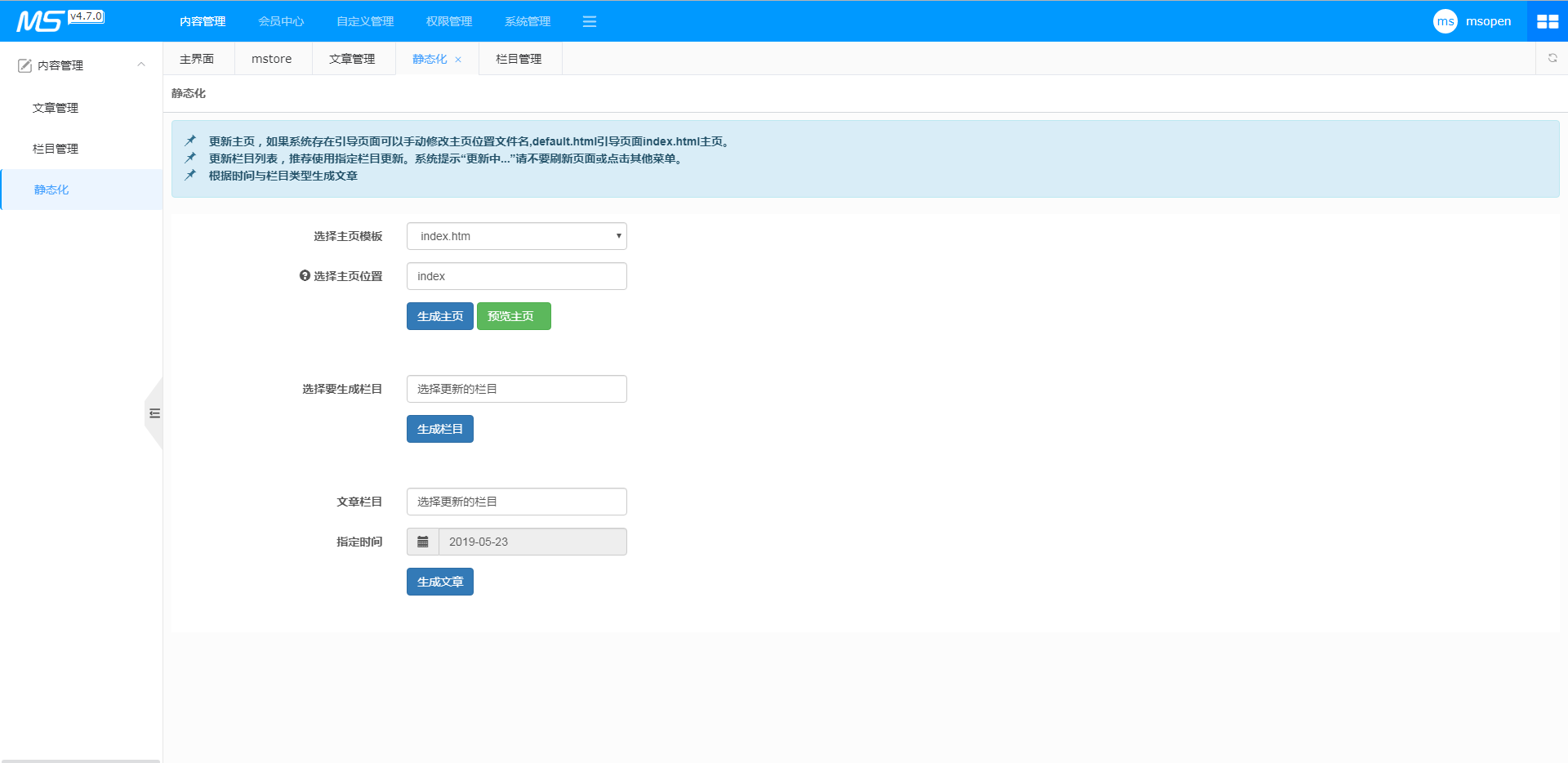1568x763 pixels.
Task: Click the 静态化 page heading
Action: (189, 93)
